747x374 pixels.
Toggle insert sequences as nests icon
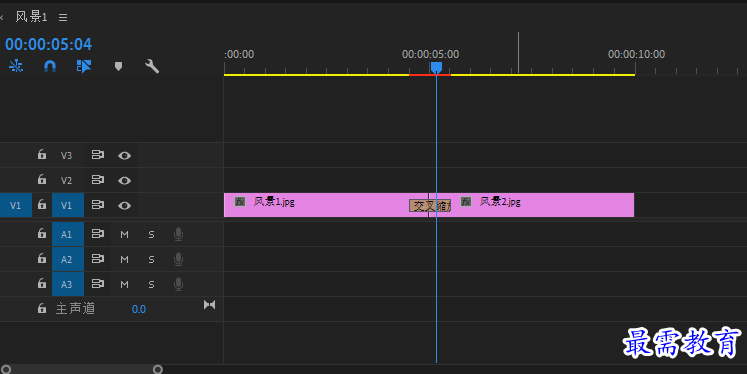click(16, 66)
